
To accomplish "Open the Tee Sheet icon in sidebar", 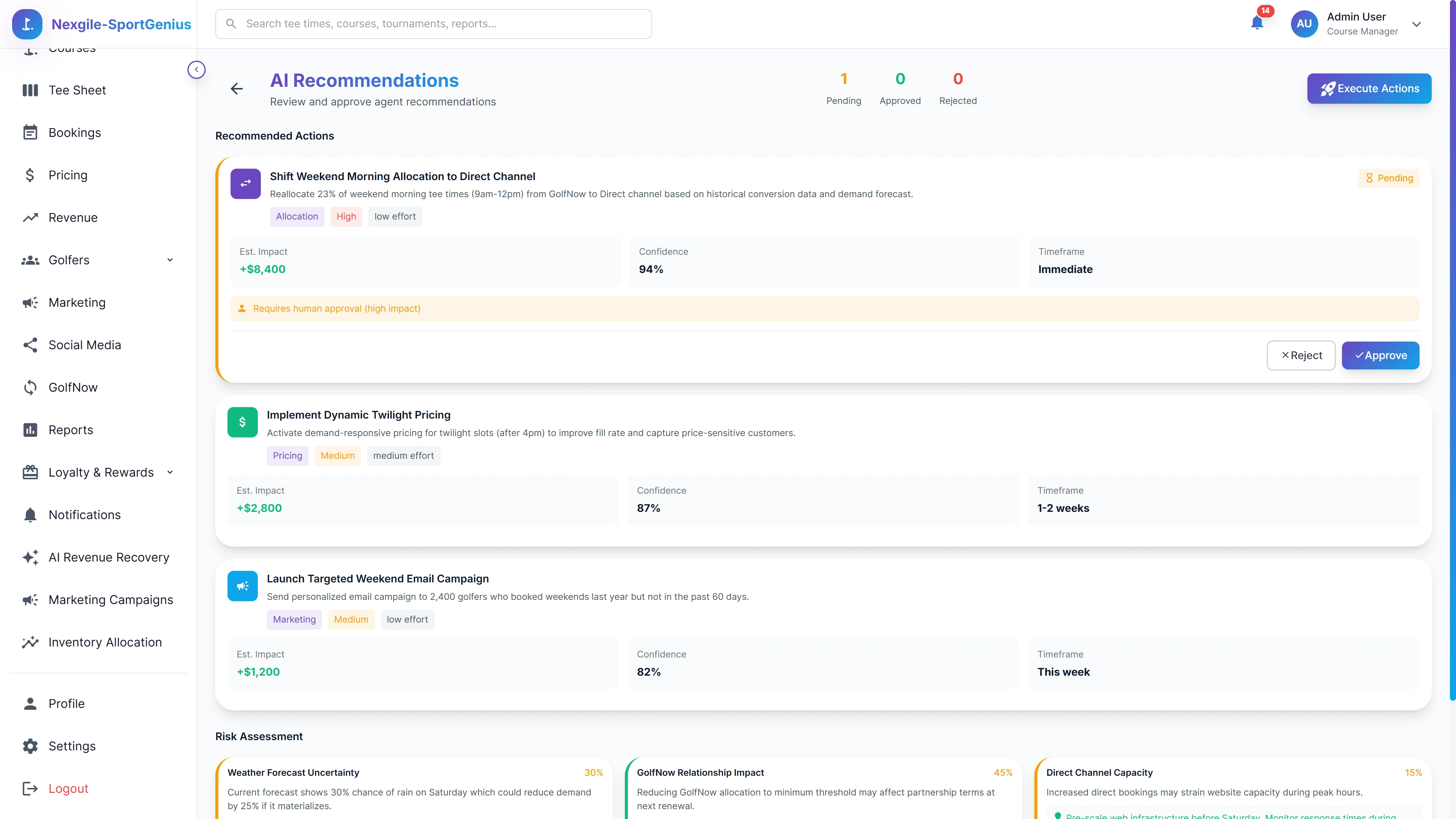I will point(30,90).
